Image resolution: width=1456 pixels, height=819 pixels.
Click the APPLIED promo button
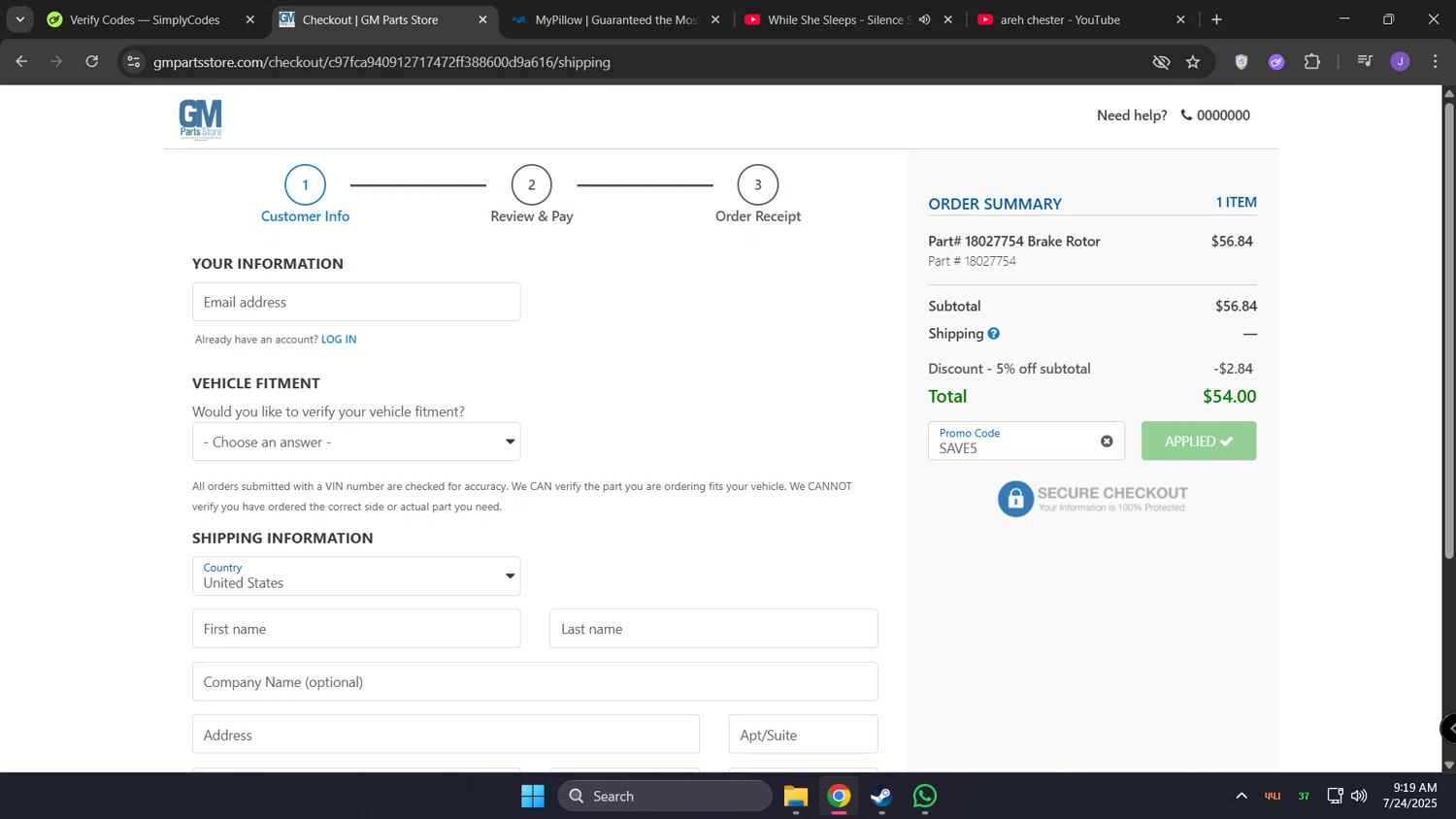[1199, 441]
